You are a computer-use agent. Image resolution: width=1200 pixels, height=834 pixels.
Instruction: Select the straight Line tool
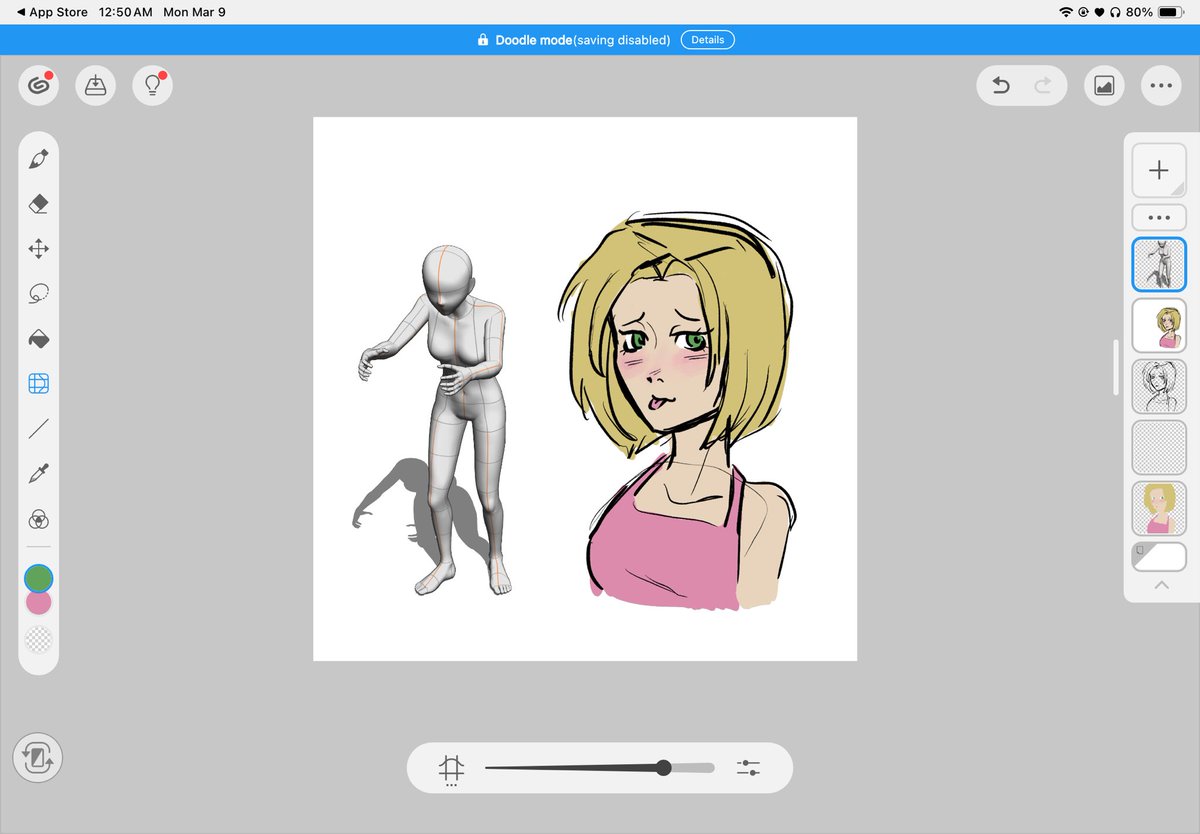point(39,429)
